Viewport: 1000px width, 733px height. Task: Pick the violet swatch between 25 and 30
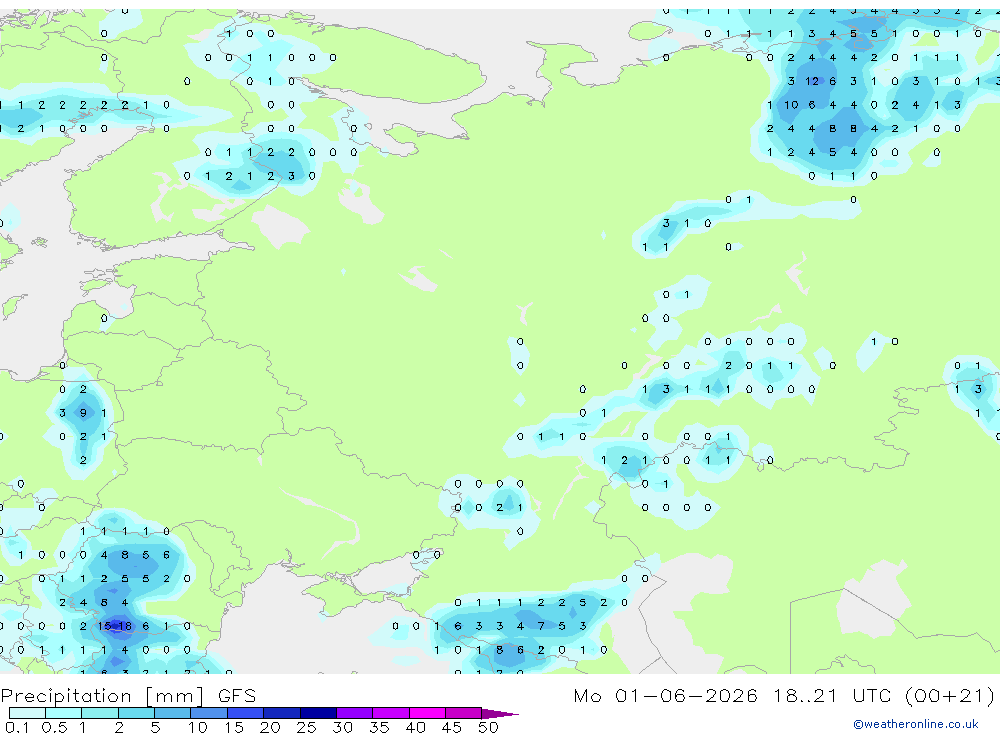318,713
